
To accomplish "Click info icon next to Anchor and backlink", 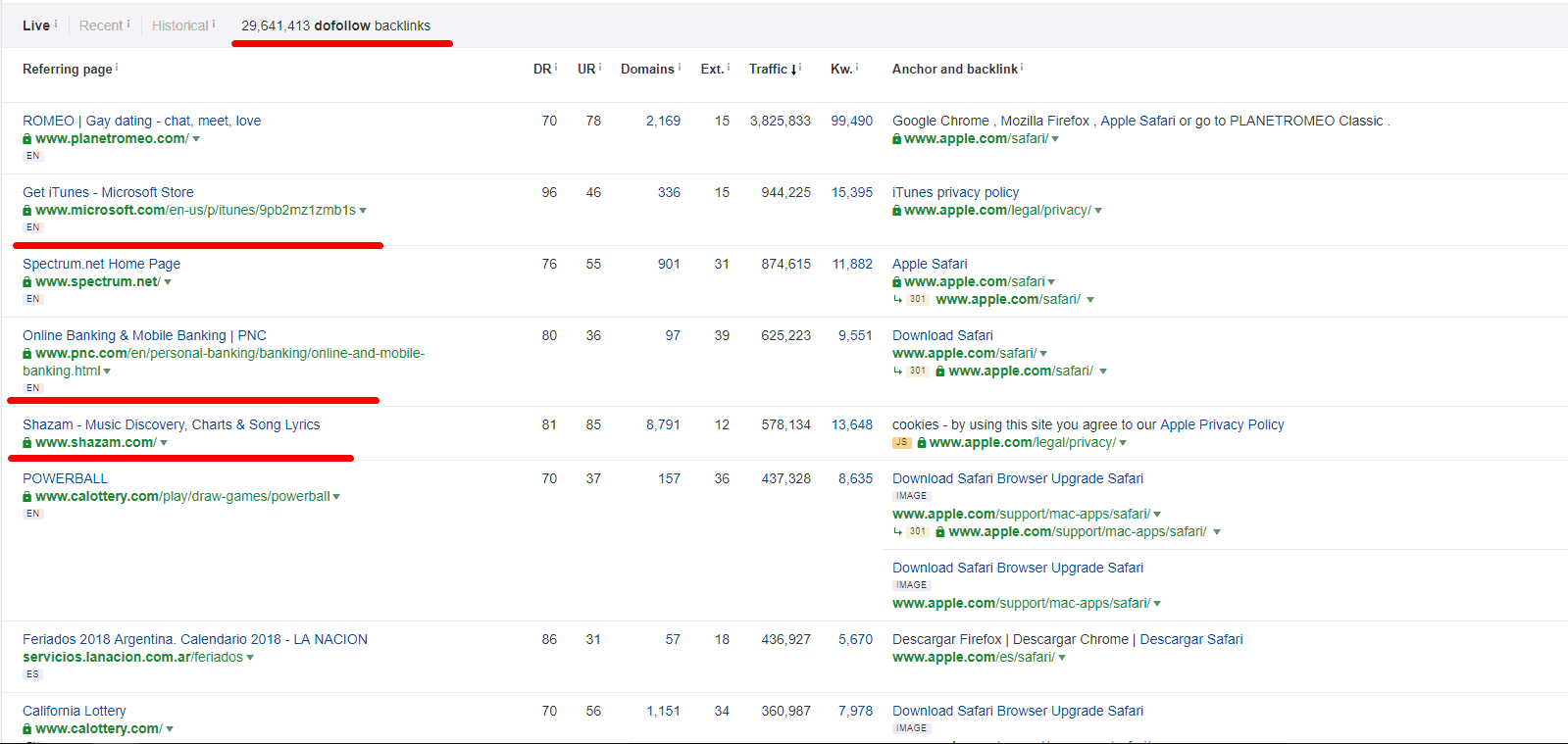I will coord(1022,67).
